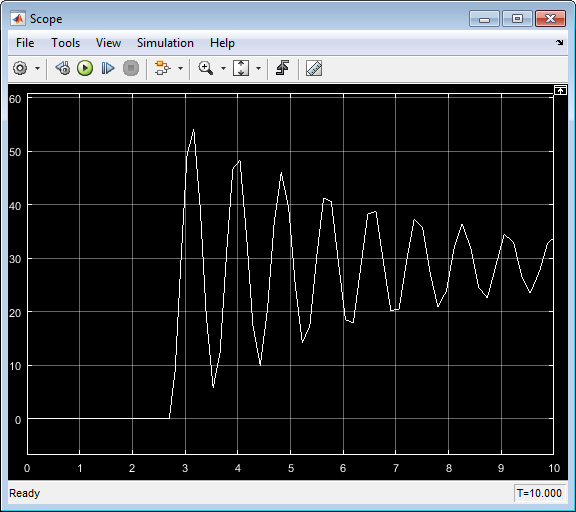Click the Step Forward button

coord(108,68)
